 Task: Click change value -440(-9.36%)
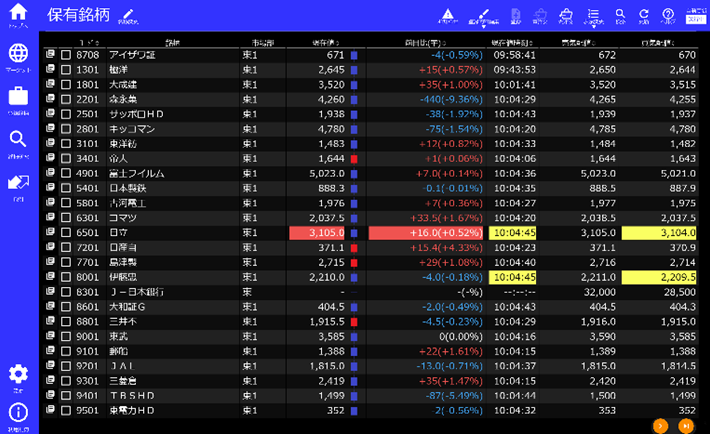click(x=451, y=100)
